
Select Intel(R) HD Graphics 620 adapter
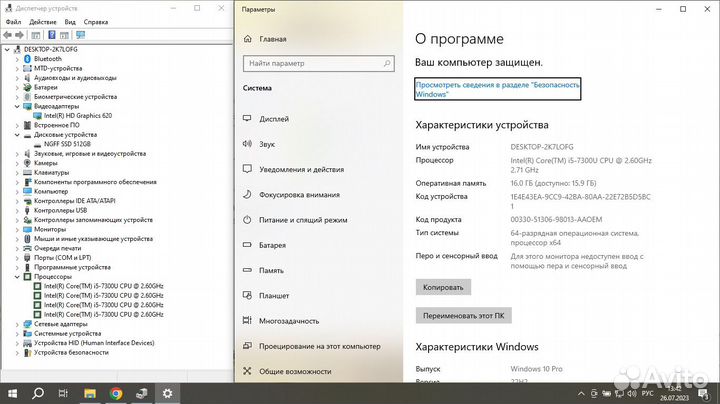(78, 116)
